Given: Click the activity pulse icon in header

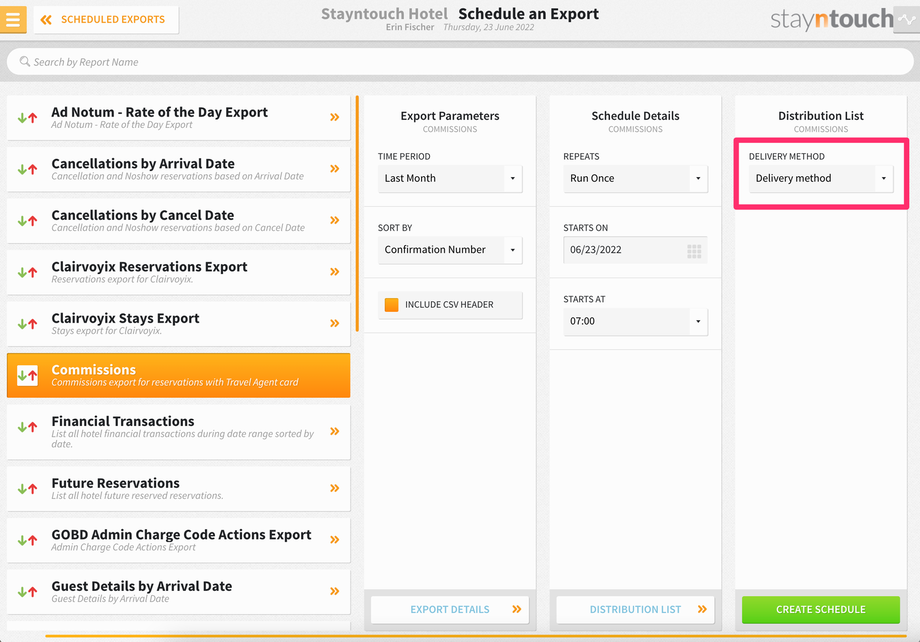Looking at the screenshot, I should pos(907,19).
